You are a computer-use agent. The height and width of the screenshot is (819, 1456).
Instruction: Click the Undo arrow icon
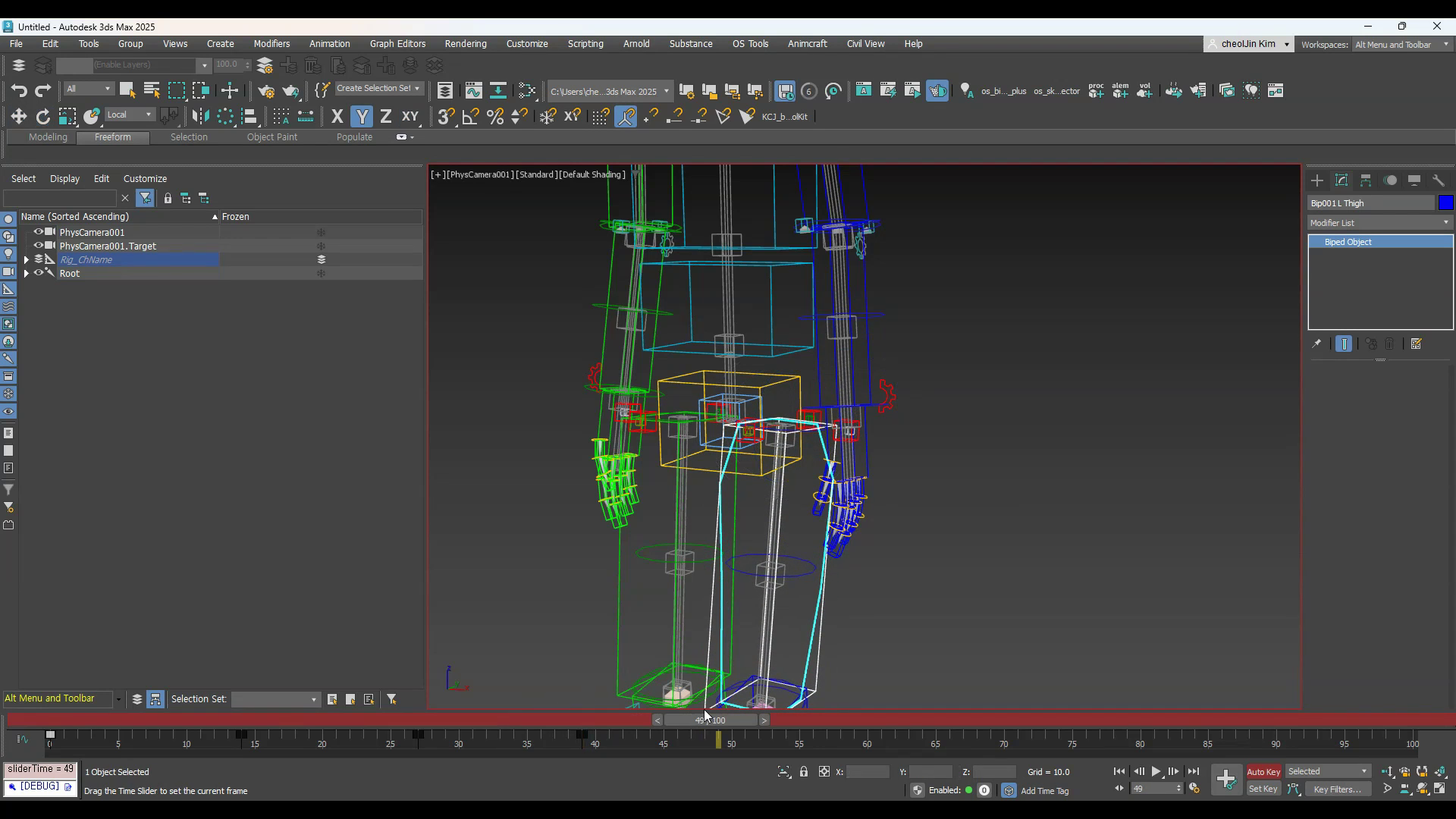click(18, 91)
